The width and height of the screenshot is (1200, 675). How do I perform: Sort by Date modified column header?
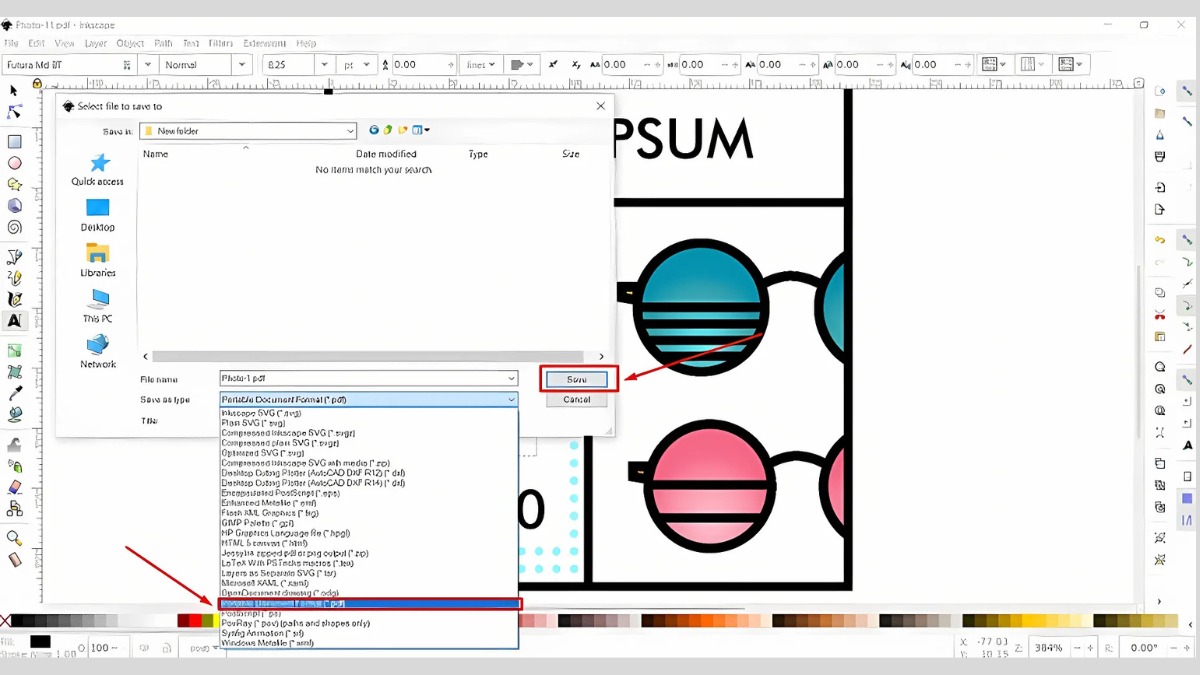click(x=386, y=154)
